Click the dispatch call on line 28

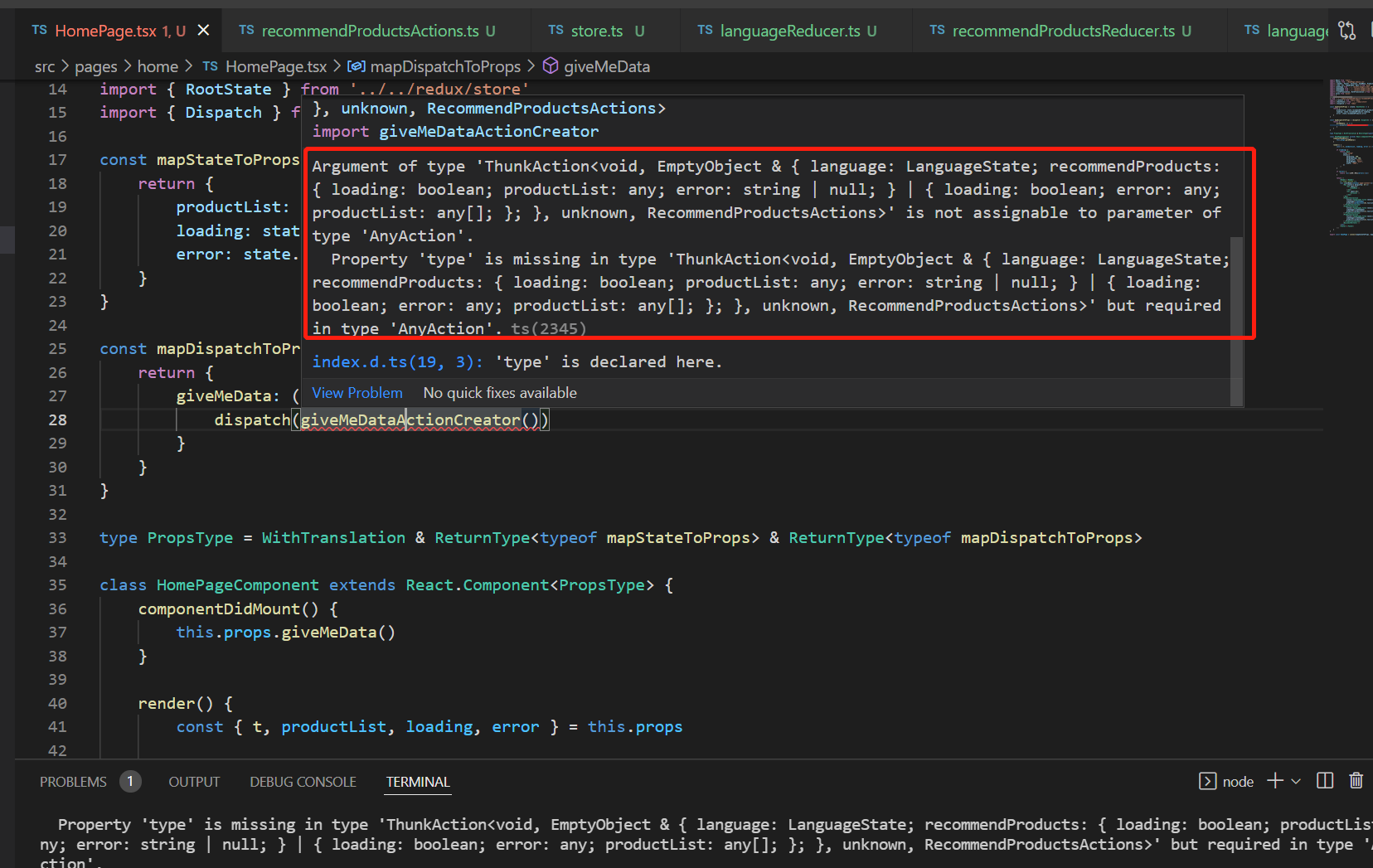click(252, 420)
